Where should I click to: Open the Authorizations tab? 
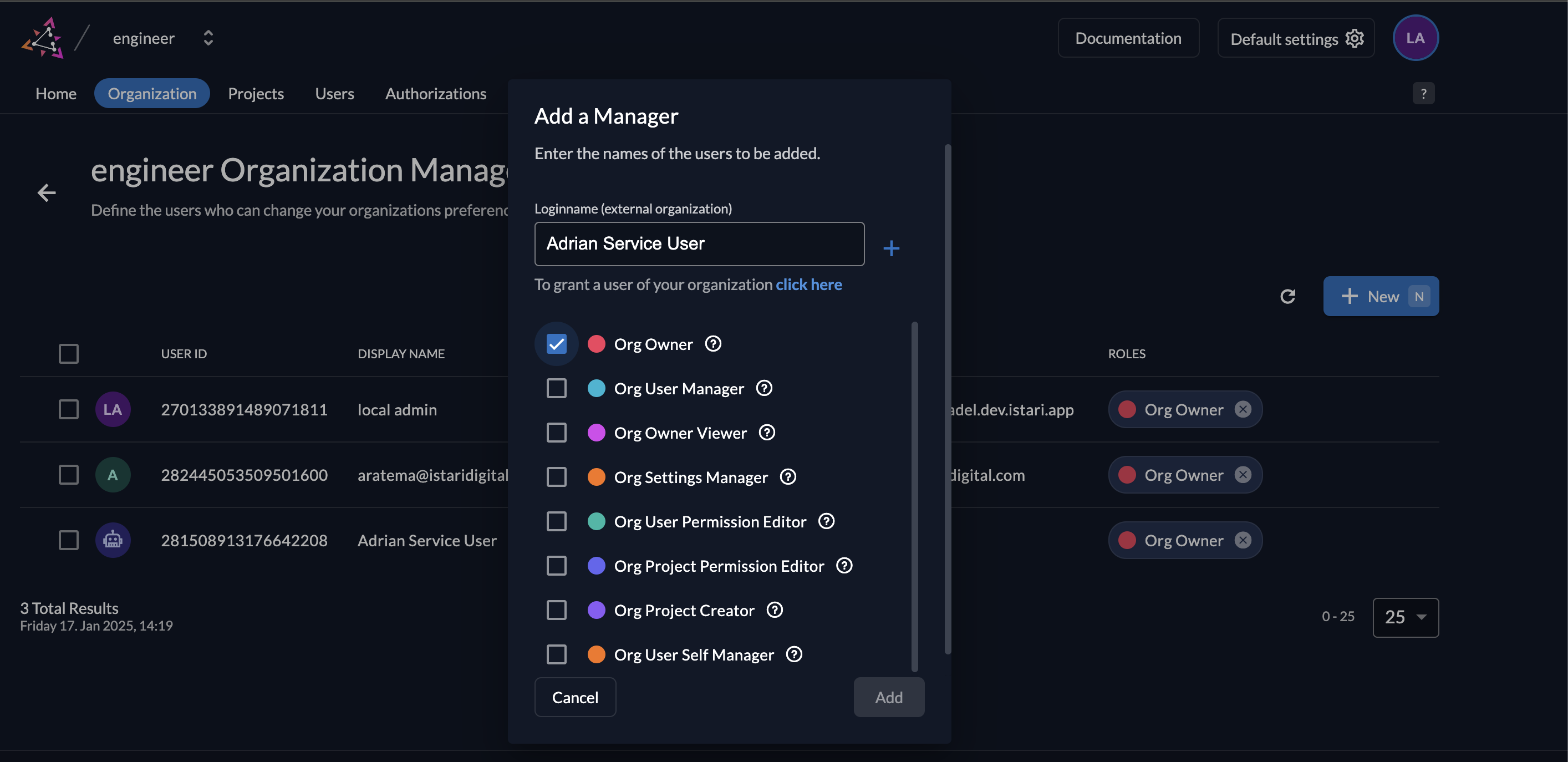tap(435, 93)
